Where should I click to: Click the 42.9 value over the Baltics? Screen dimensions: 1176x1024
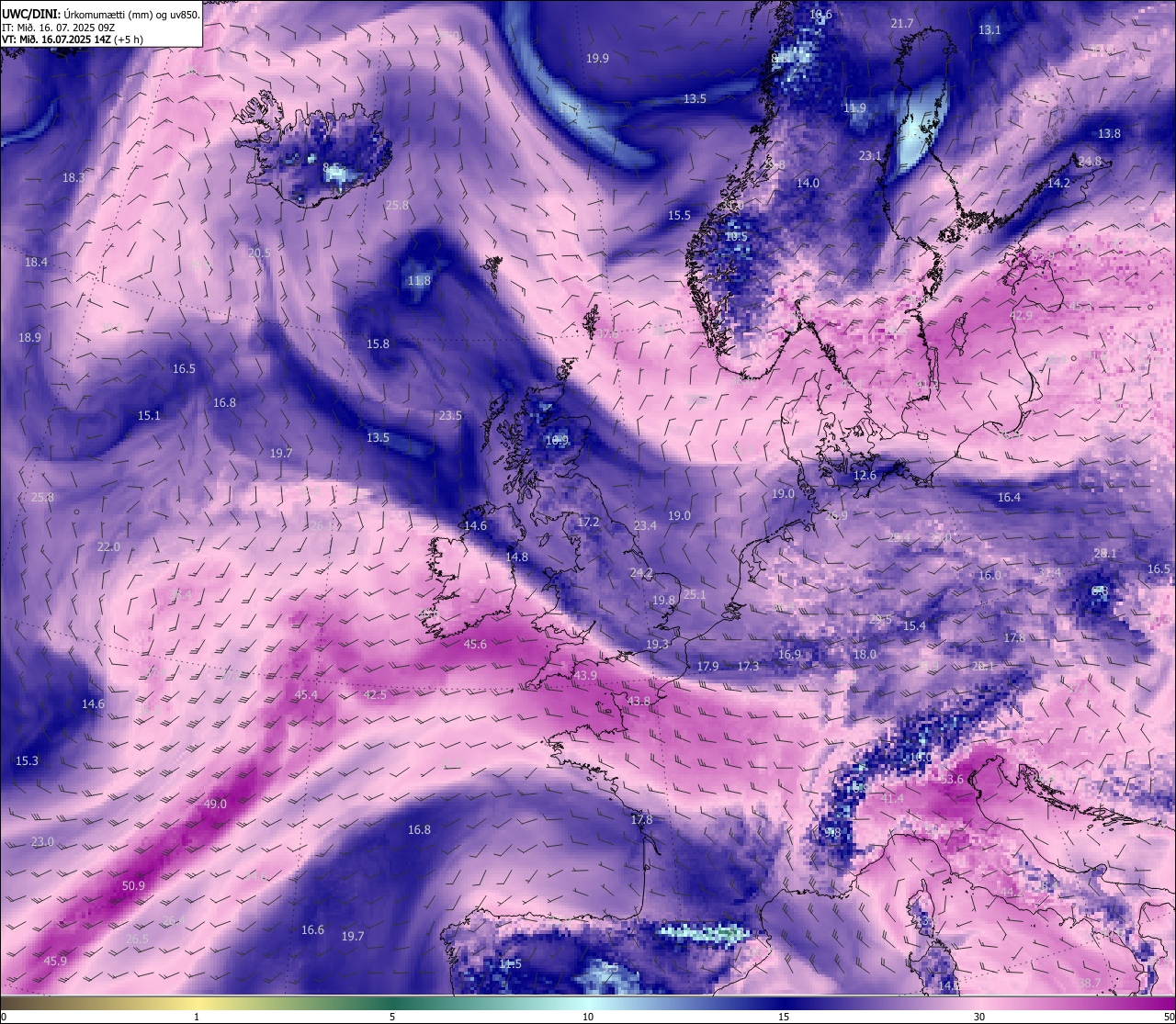[x=1021, y=315]
